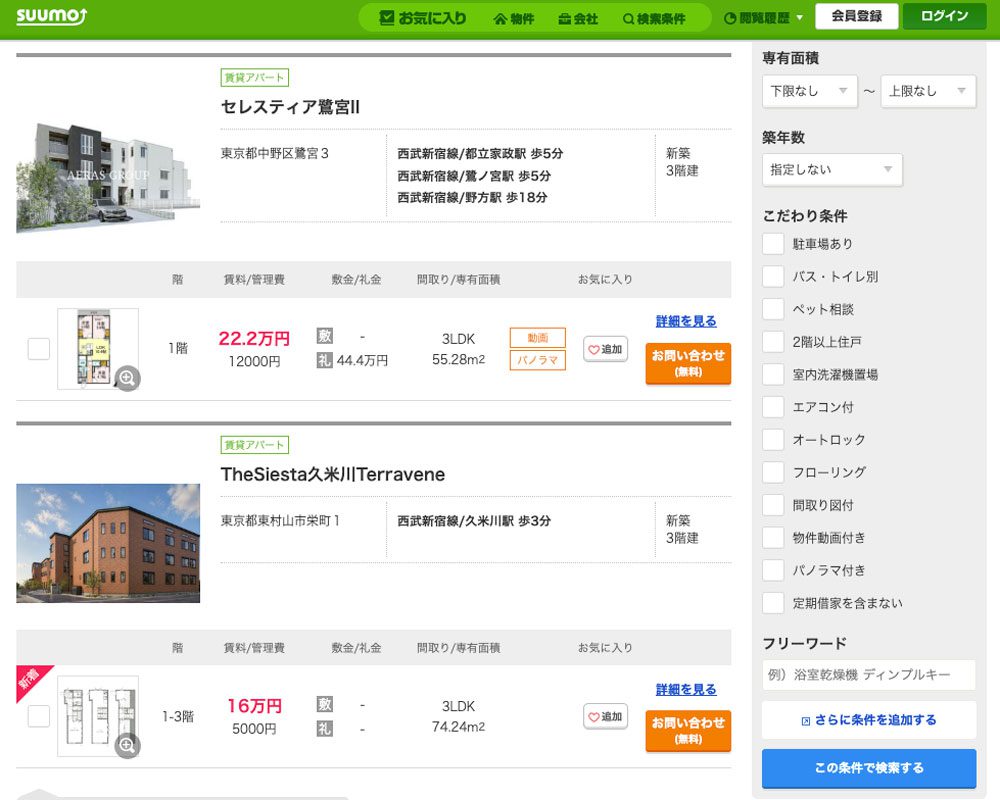Select checkbox for 16万円 room
This screenshot has width=1000, height=800.
coord(39,716)
